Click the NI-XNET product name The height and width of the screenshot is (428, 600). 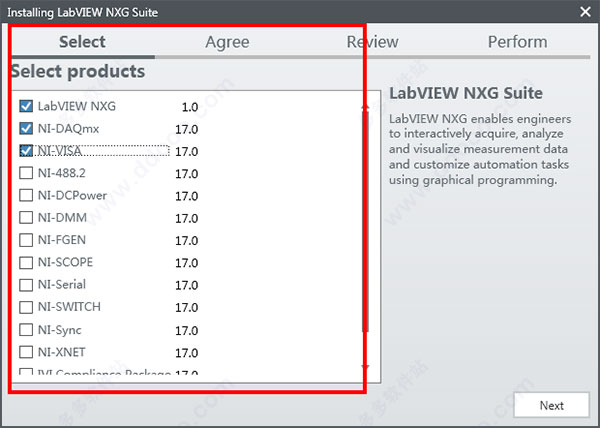point(61,352)
